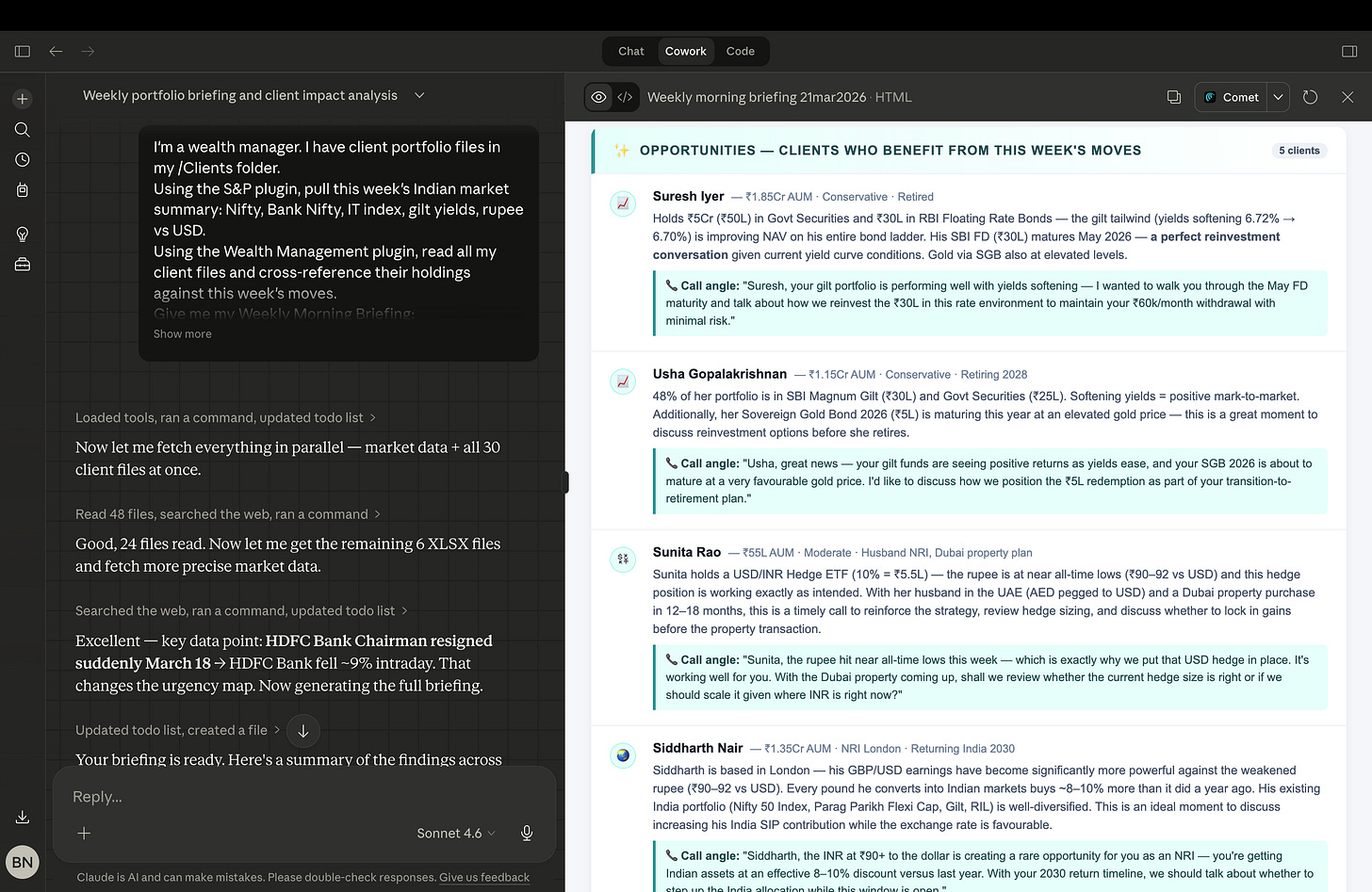Screen dimensions: 1372x892
Task: Click Suresh Iyer's bond chart icon
Action: click(x=623, y=203)
